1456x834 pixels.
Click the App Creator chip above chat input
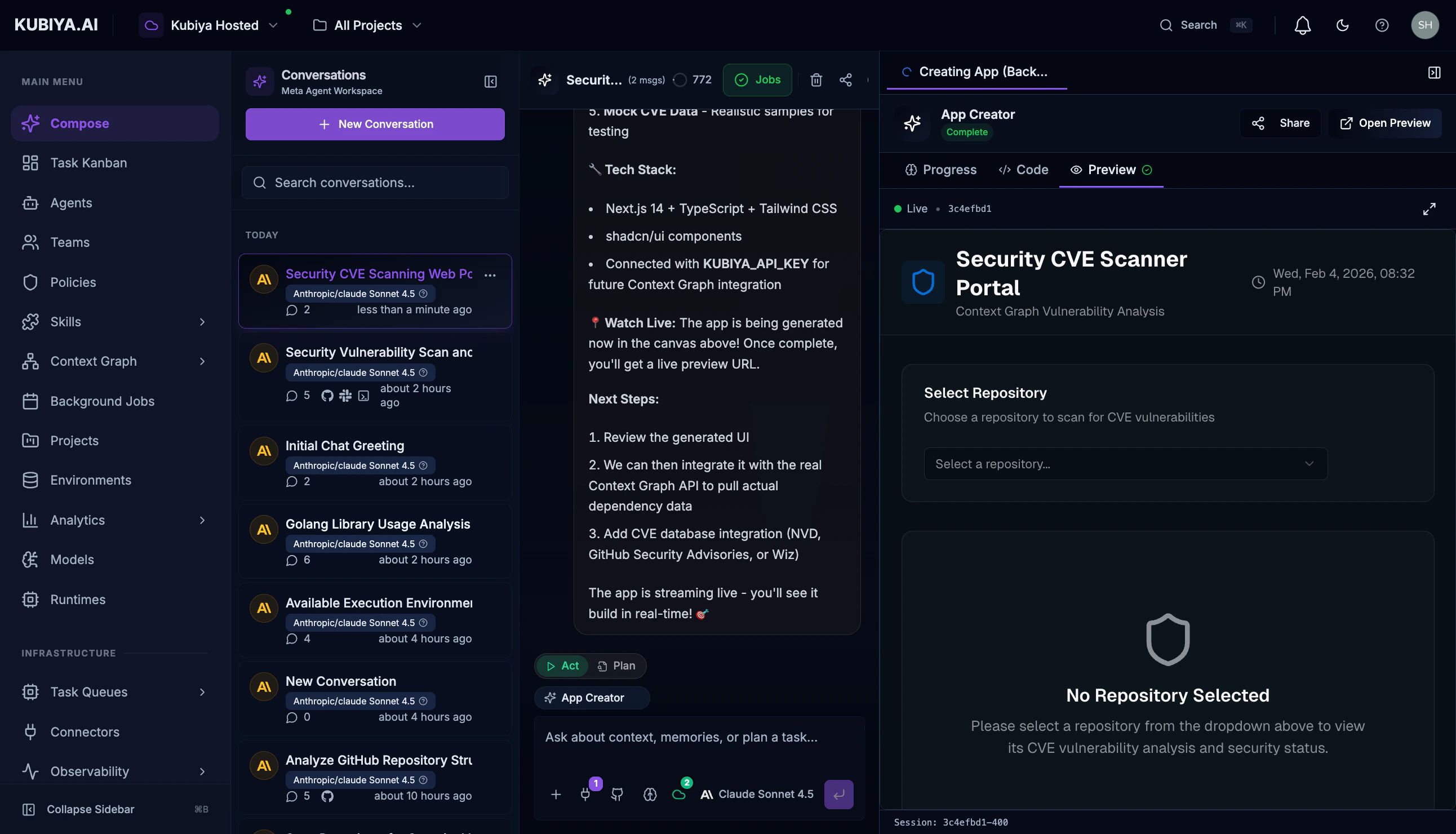pos(592,698)
